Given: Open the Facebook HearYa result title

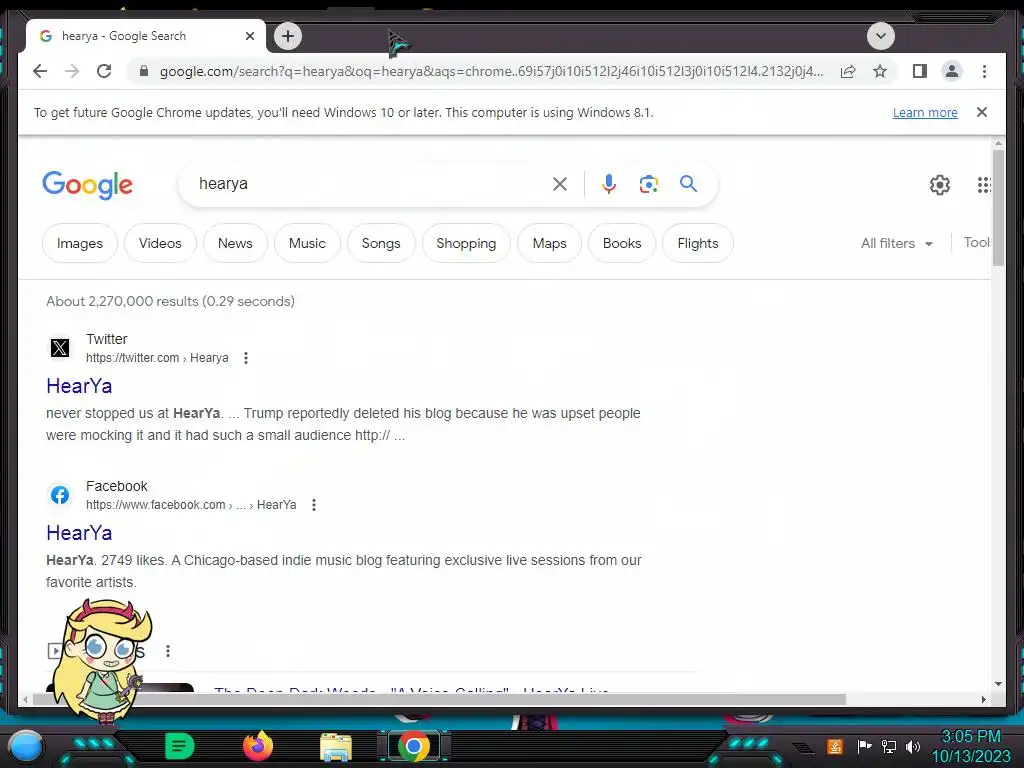Looking at the screenshot, I should pyautogui.click(x=79, y=533).
